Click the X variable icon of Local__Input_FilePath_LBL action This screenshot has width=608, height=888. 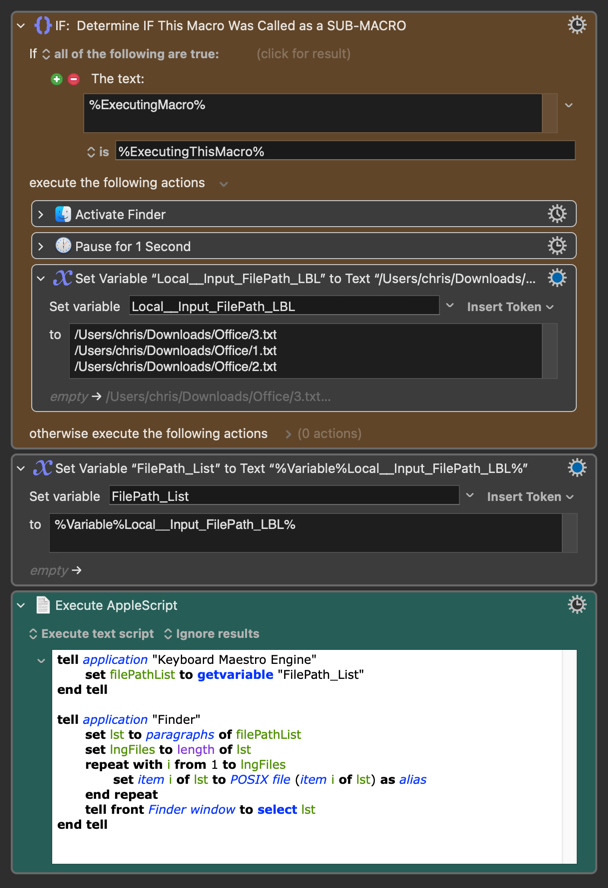click(62, 278)
